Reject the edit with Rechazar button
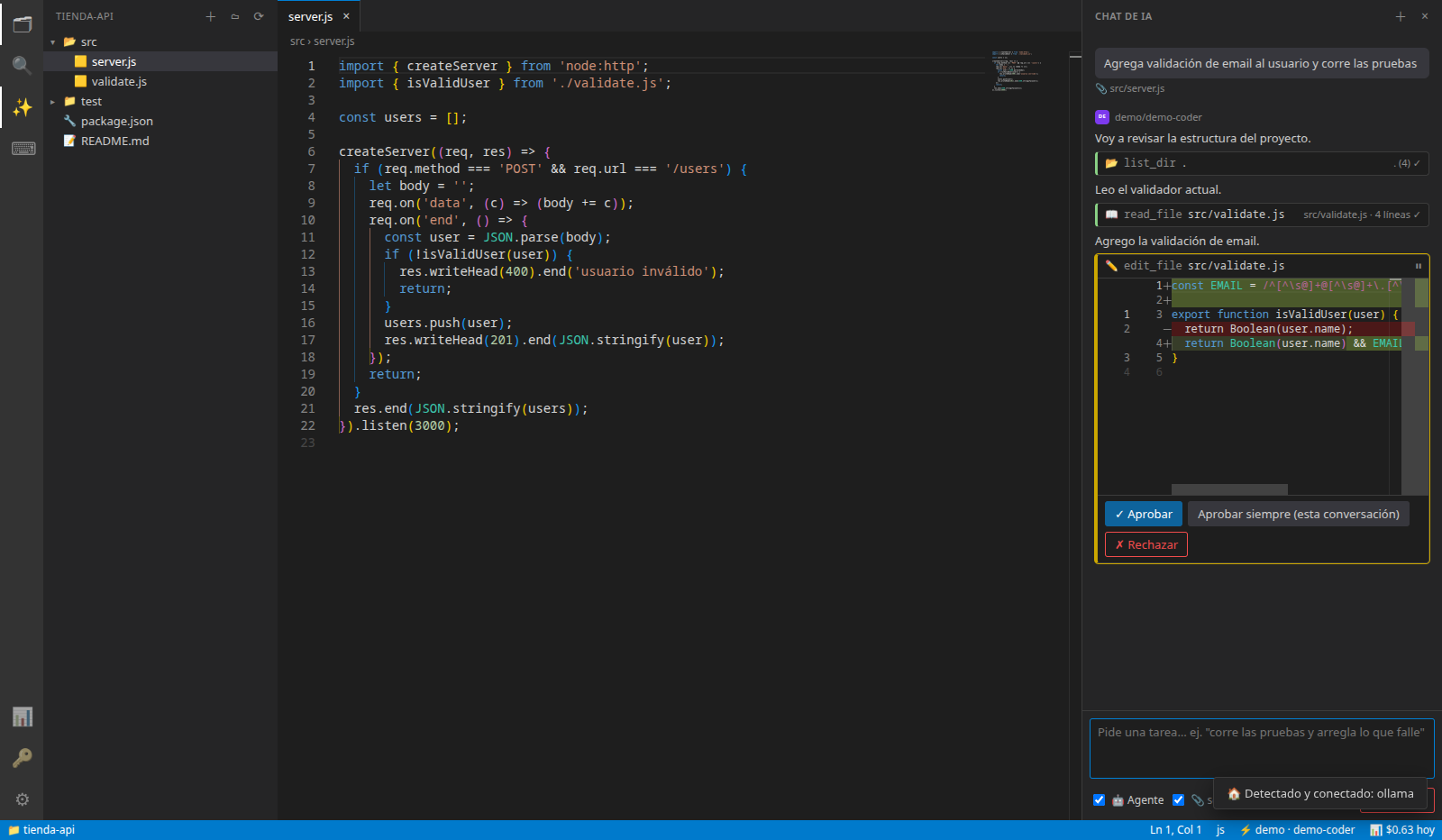The width and height of the screenshot is (1442, 840). coord(1146,544)
